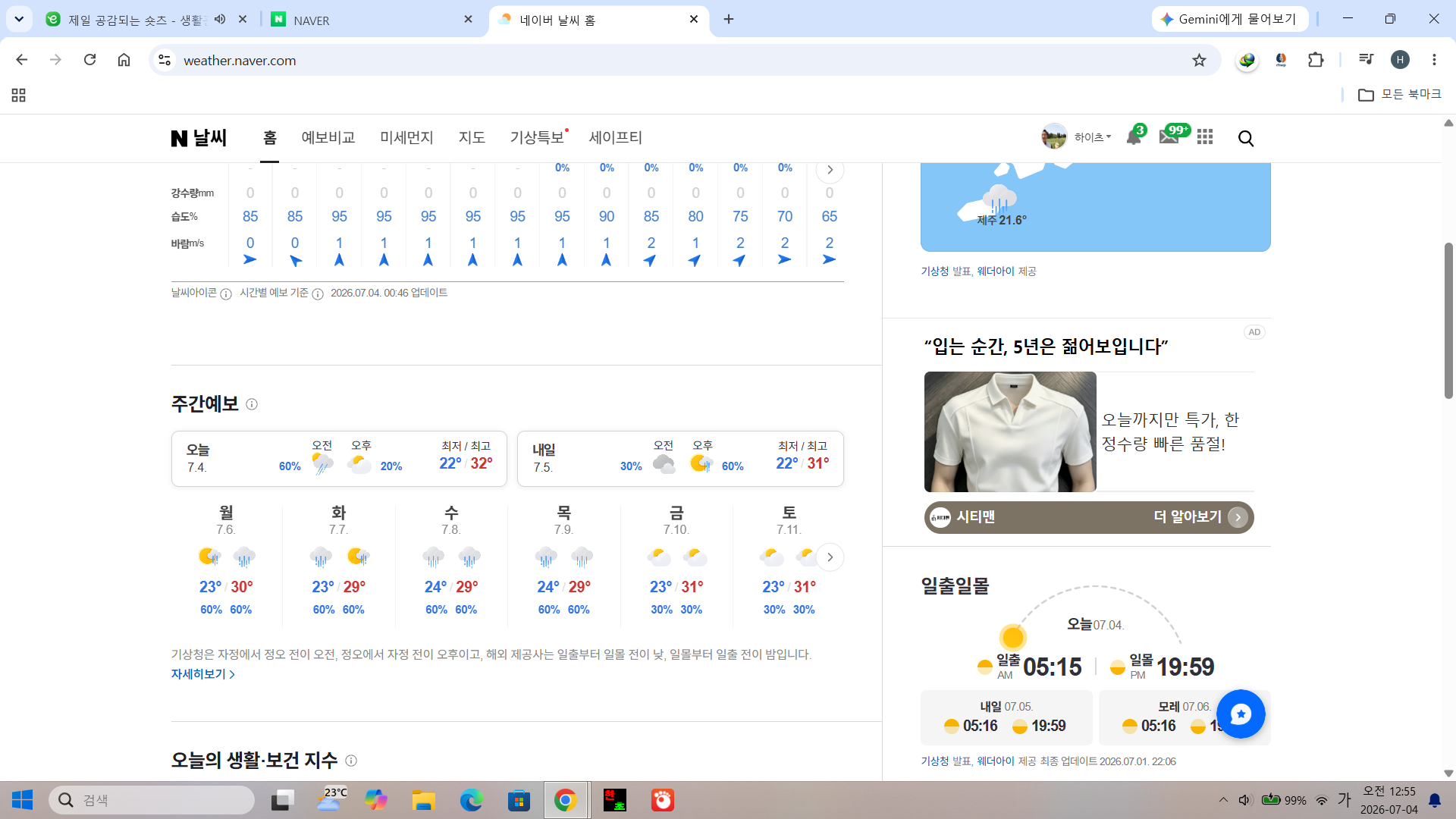Screen dimensions: 1456x819
Task: Open Chrome extensions puzzle icon
Action: [1316, 60]
